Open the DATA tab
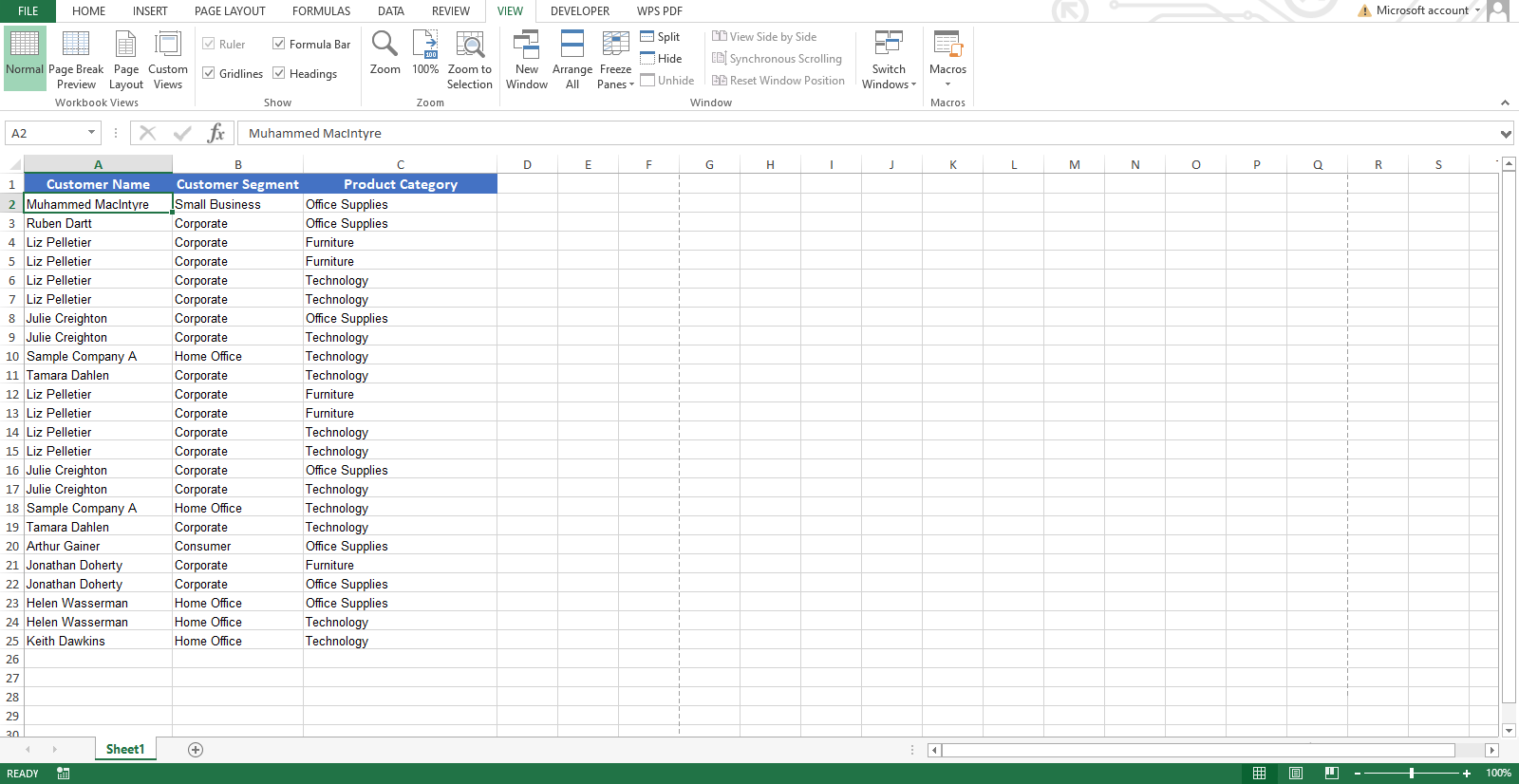1519x784 pixels. 391,11
